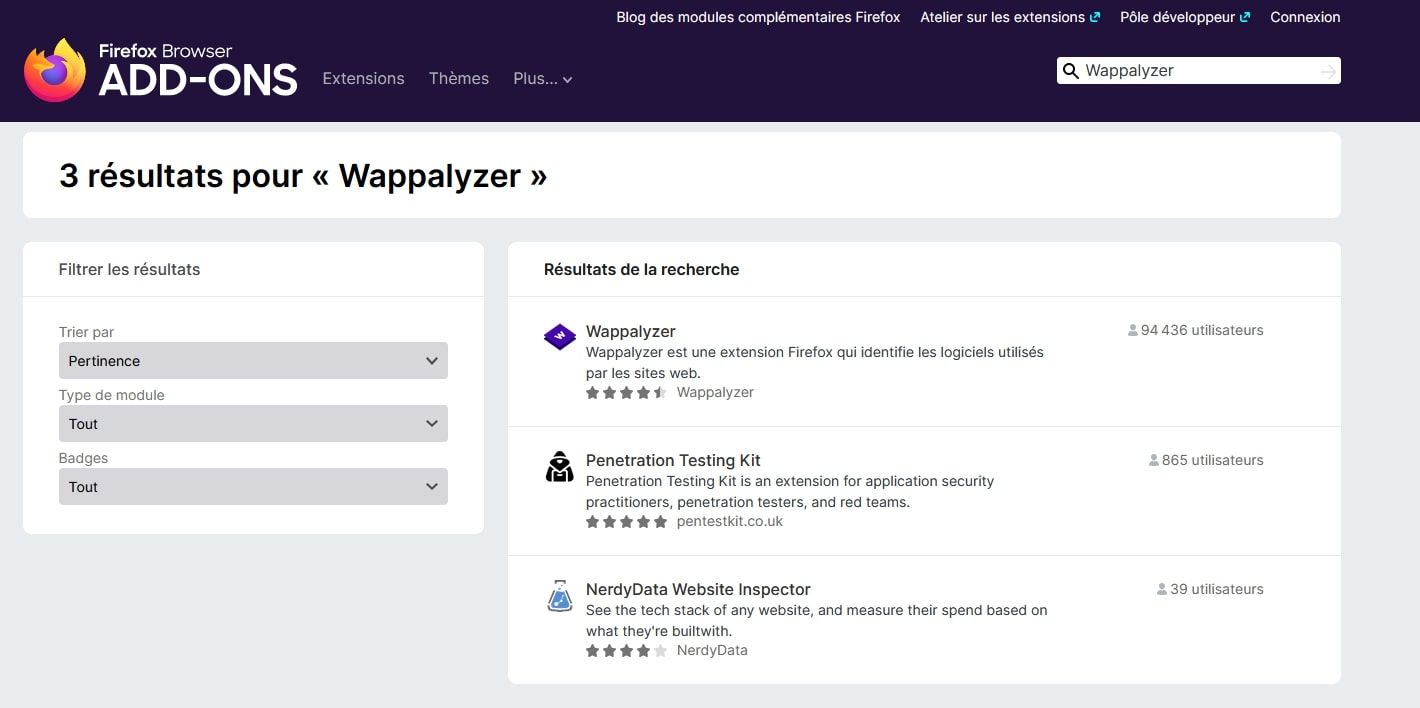This screenshot has height=708, width=1420.
Task: Open Pôle développeur link
Action: click(x=1178, y=17)
